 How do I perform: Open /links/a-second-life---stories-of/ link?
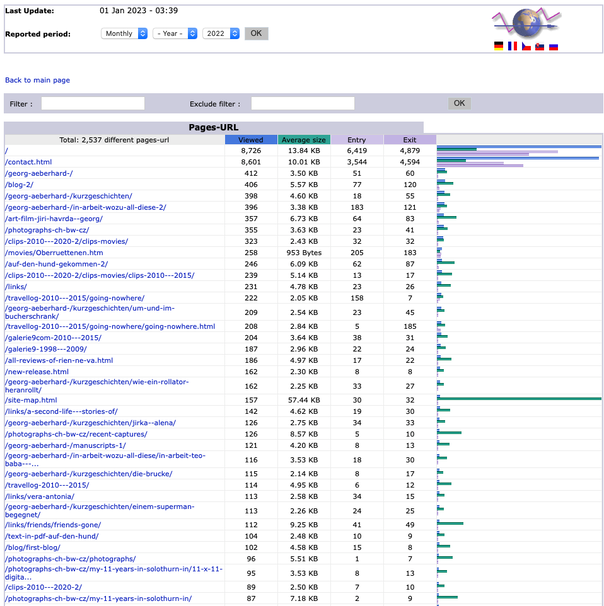click(x=61, y=411)
